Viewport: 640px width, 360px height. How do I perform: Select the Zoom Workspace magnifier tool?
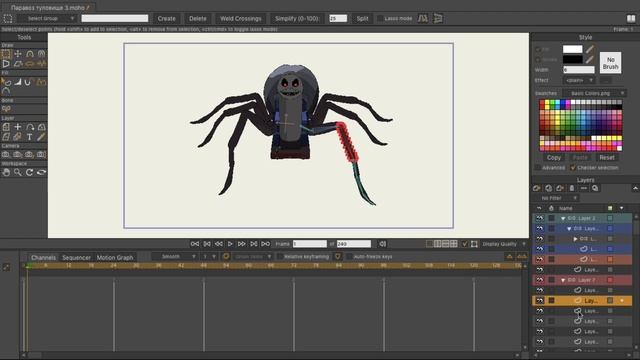(x=18, y=172)
